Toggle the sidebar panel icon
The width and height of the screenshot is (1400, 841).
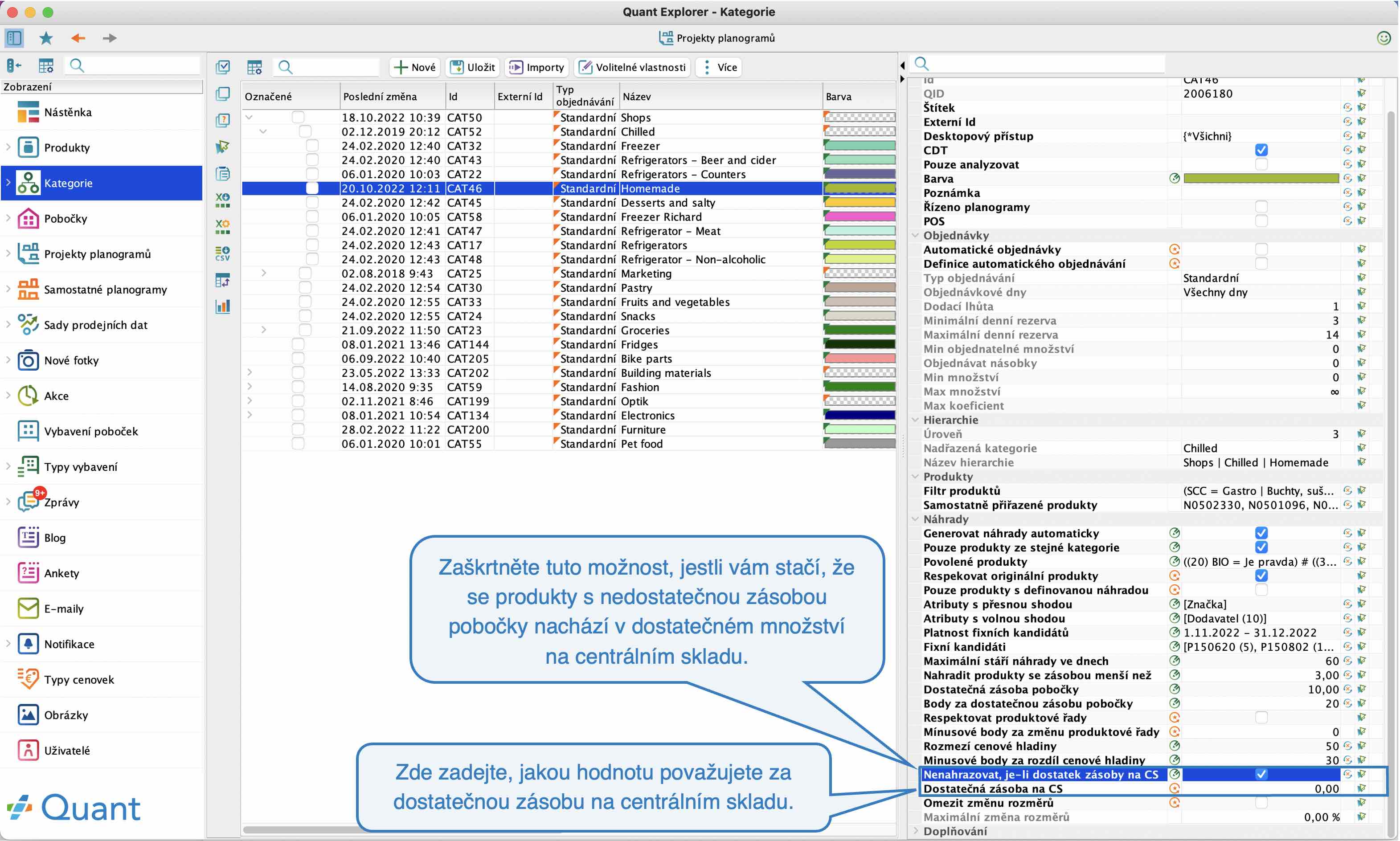(x=14, y=38)
